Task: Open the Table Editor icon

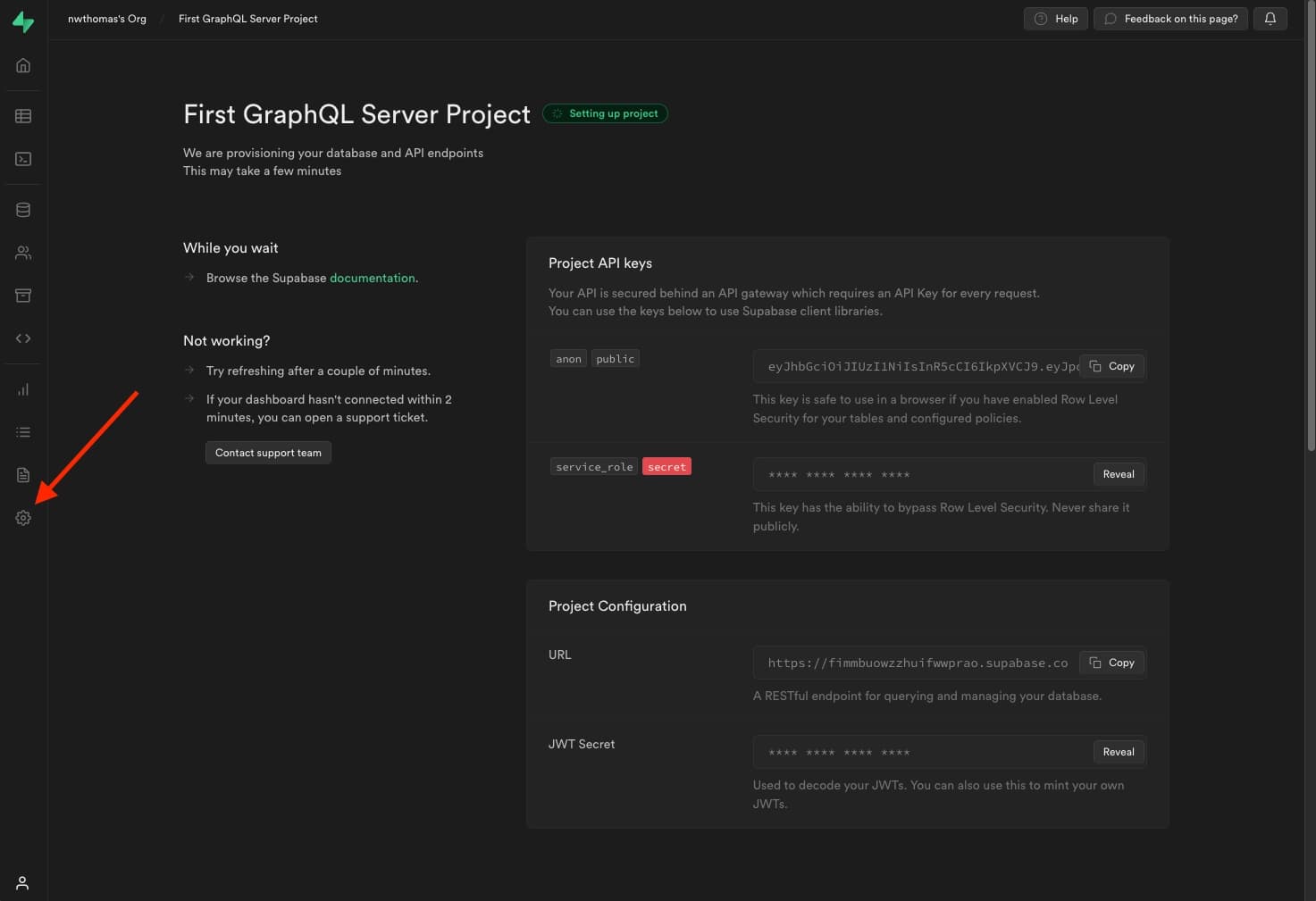Action: pos(23,116)
